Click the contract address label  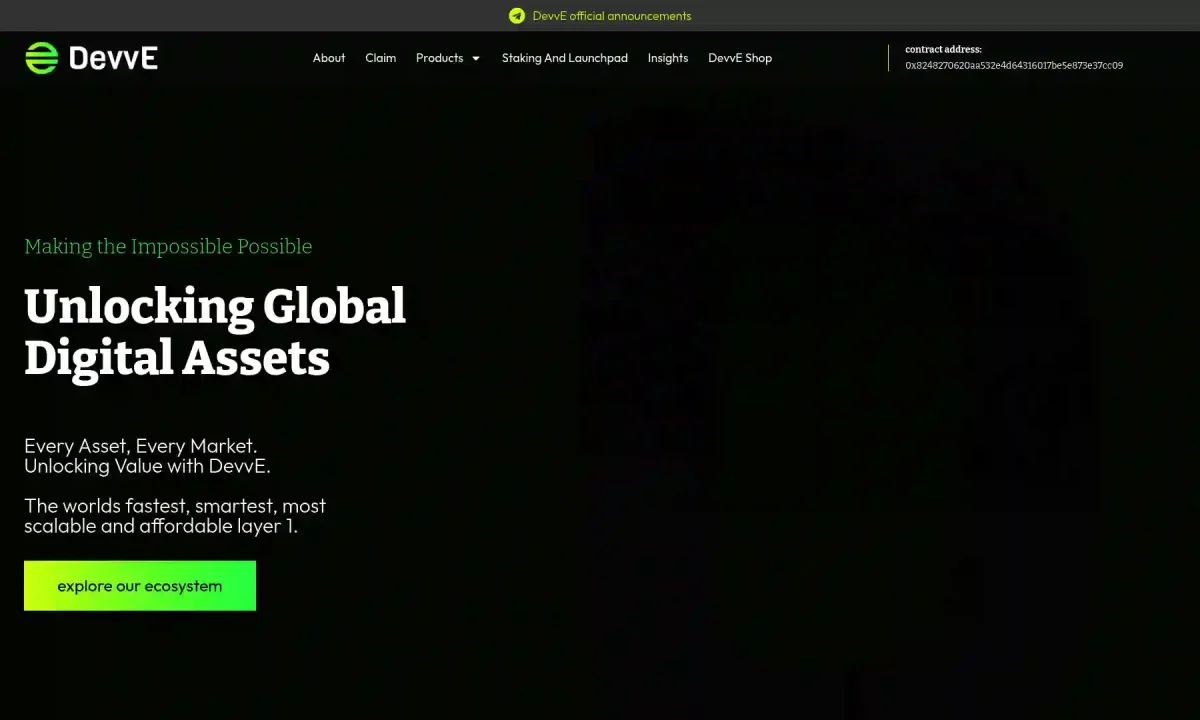pyautogui.click(x=943, y=49)
